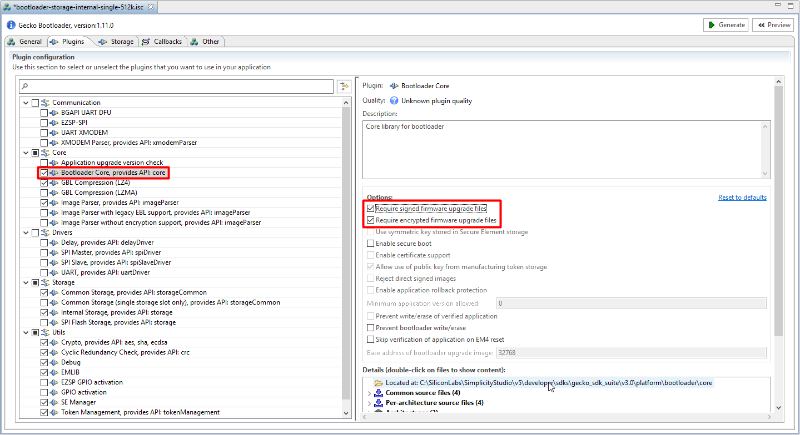Image resolution: width=800 pixels, height=435 pixels.
Task: Collapse the Storage plugin group
Action: pyautogui.click(x=26, y=283)
